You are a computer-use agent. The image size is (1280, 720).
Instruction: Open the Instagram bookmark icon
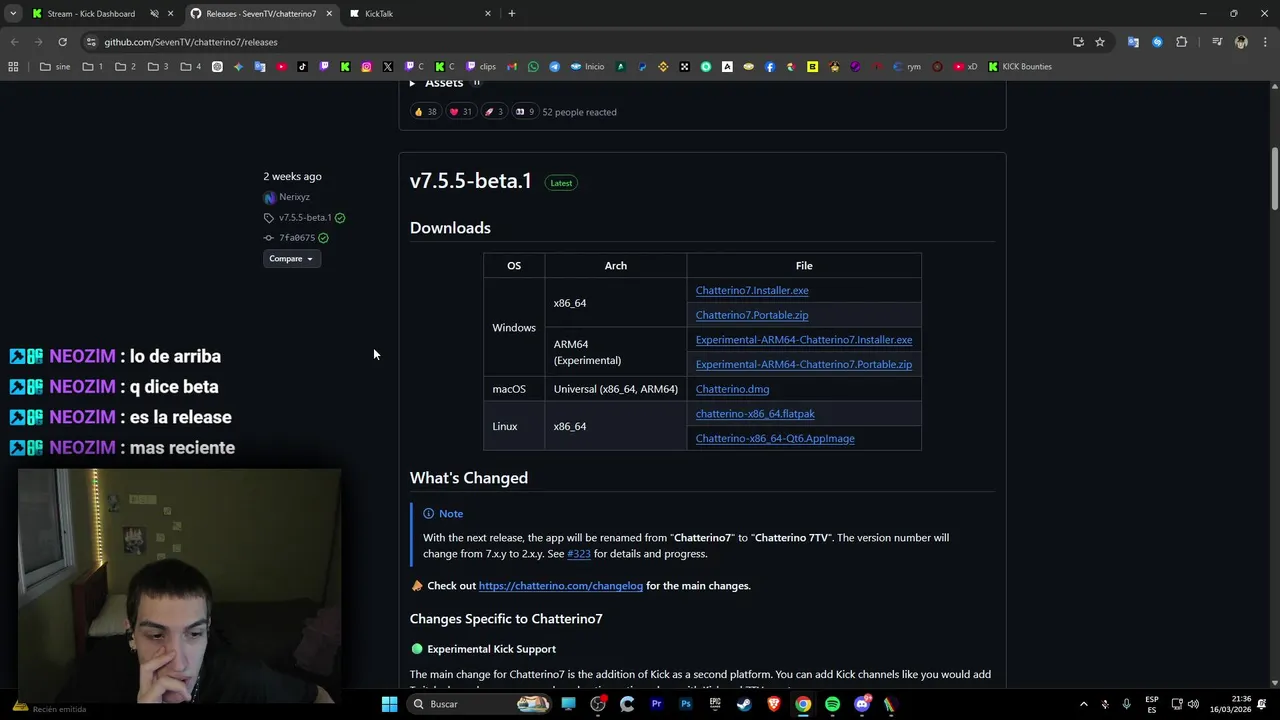pyautogui.click(x=367, y=67)
